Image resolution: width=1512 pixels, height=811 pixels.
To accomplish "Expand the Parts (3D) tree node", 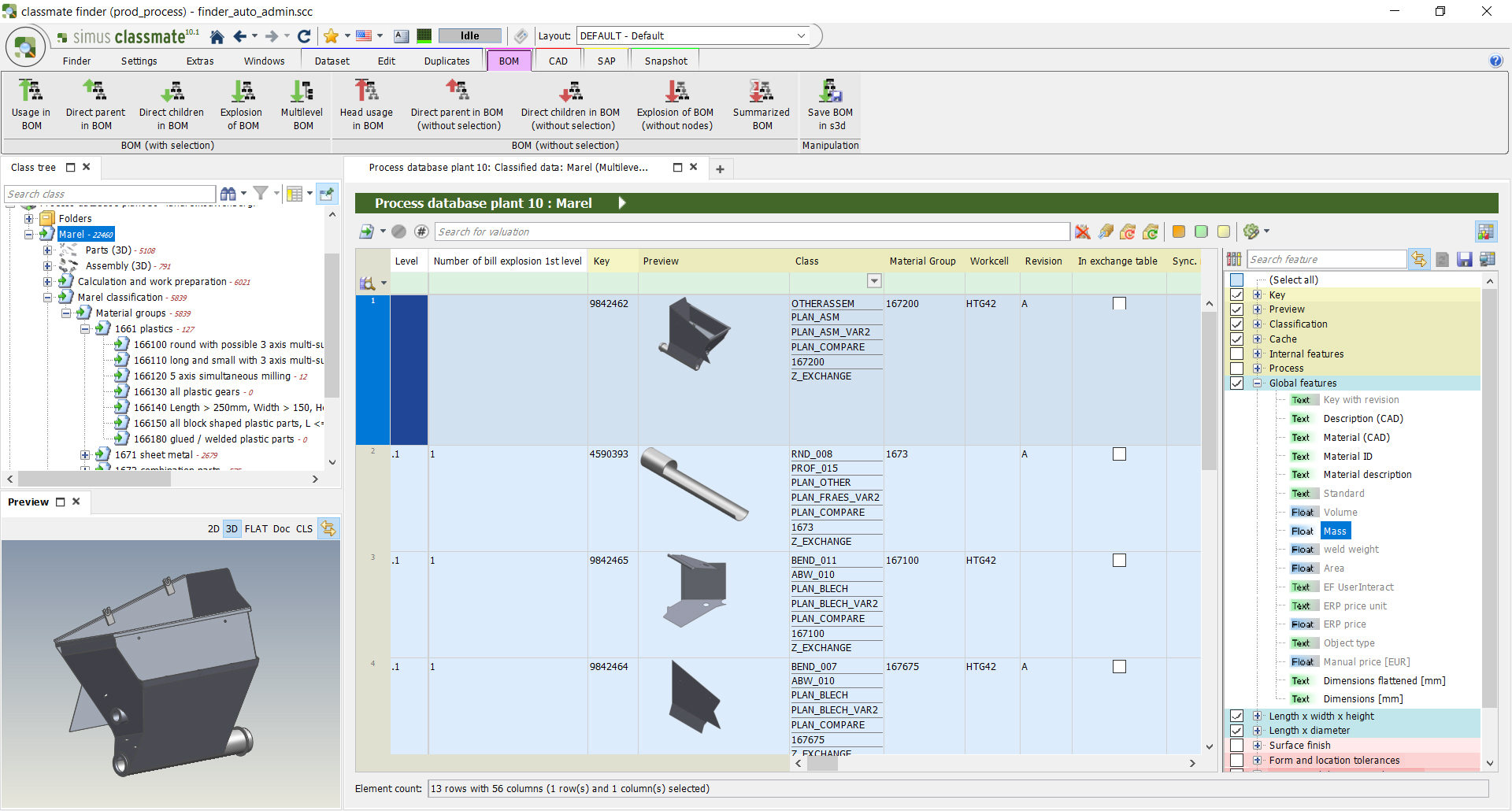I will (x=48, y=250).
